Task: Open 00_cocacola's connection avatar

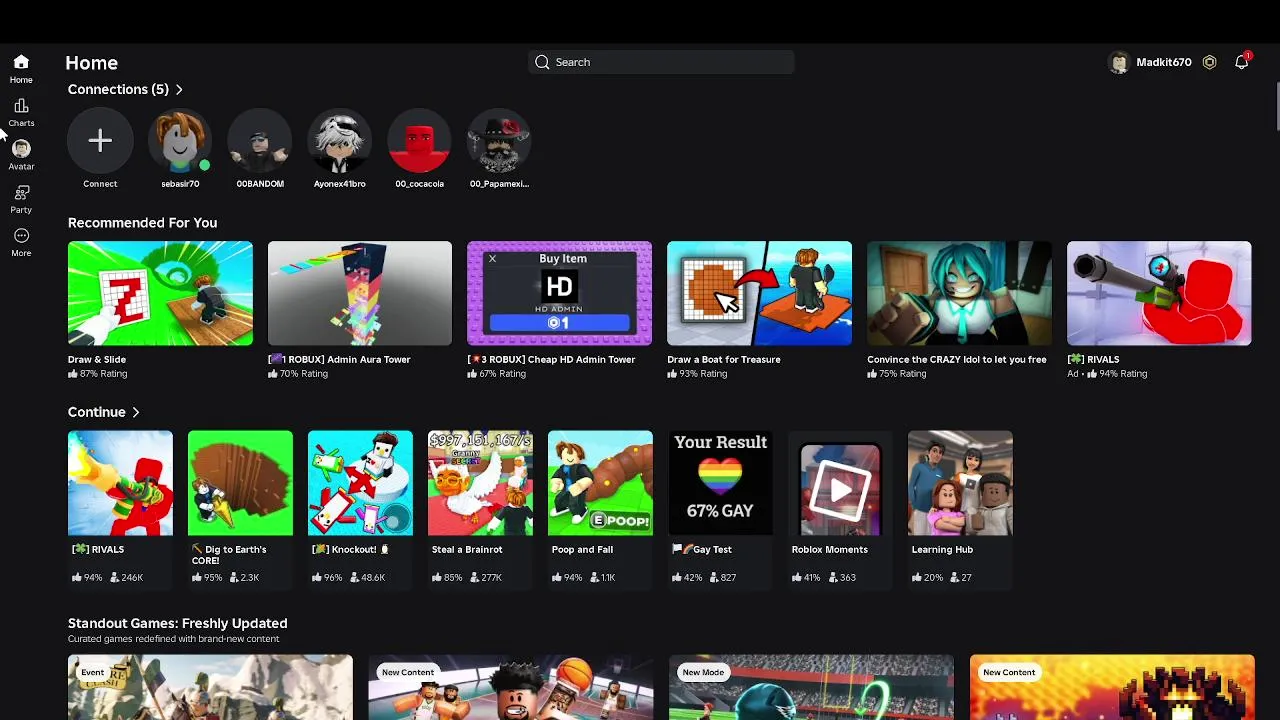Action: [x=420, y=141]
